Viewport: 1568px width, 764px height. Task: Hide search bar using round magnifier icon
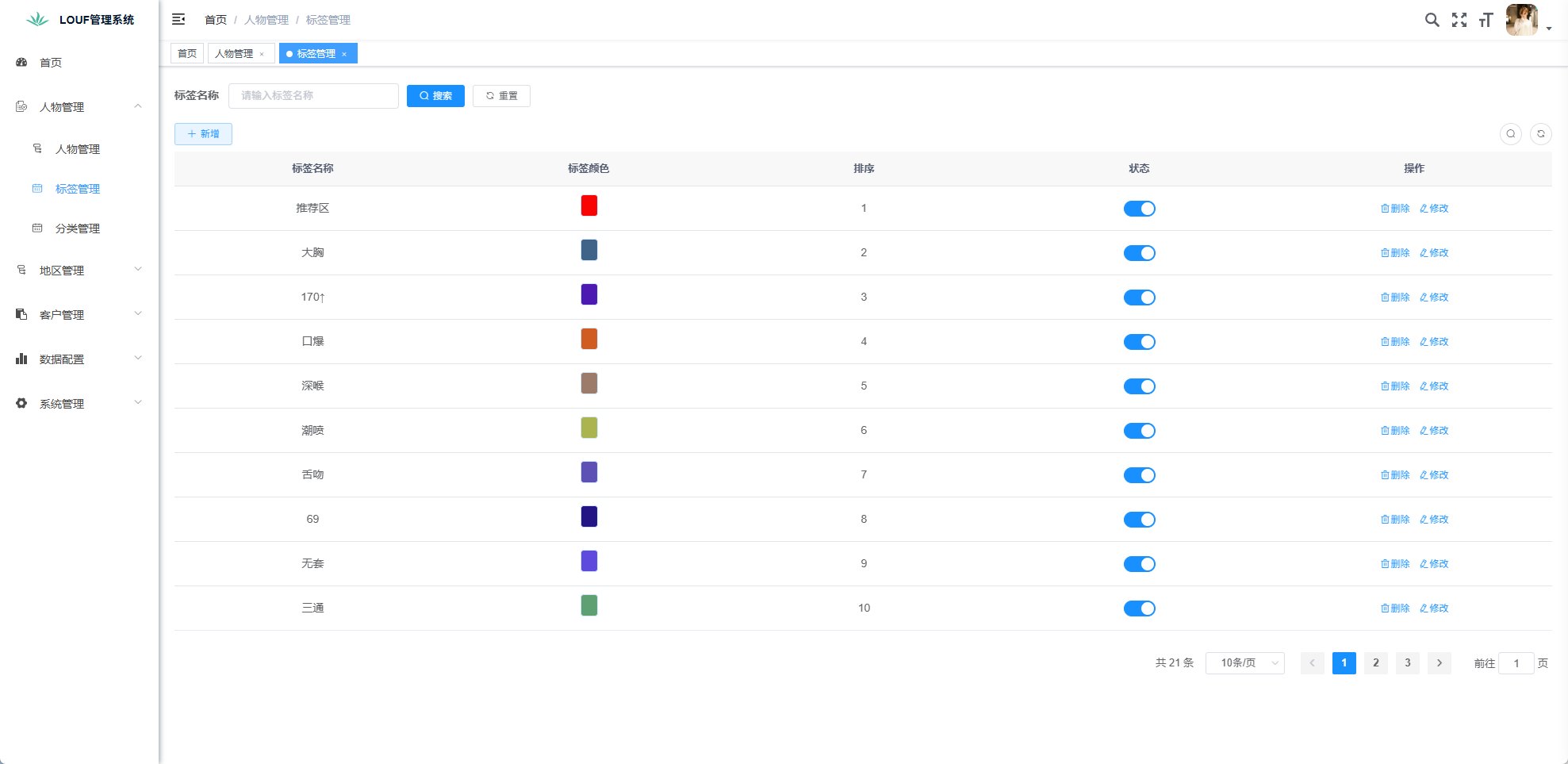(x=1510, y=134)
